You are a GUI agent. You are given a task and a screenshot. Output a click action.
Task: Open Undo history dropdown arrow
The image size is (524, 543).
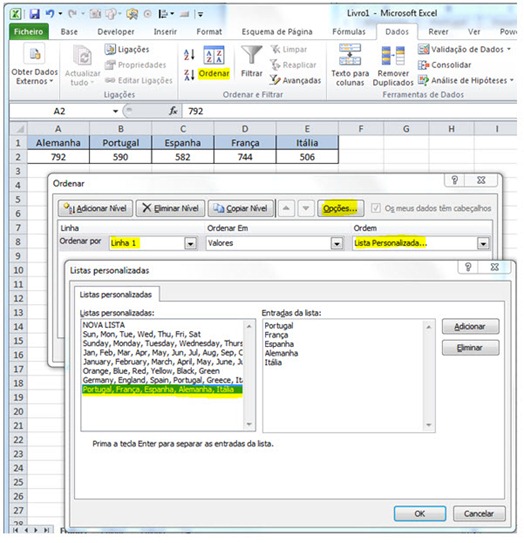[60, 14]
